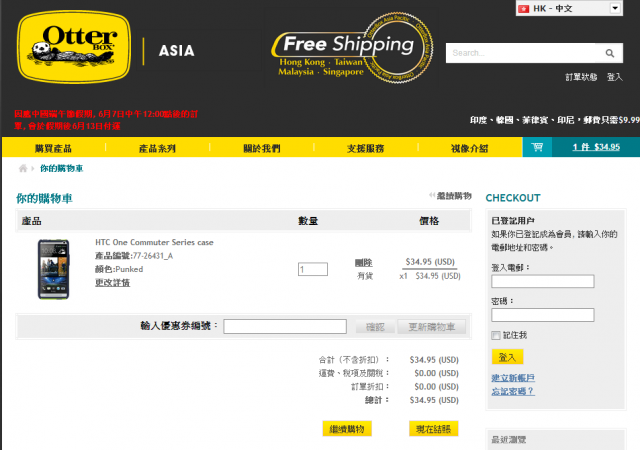This screenshot has height=450, width=640.
Task: Open the 支援服務 menu
Action: pos(366,148)
